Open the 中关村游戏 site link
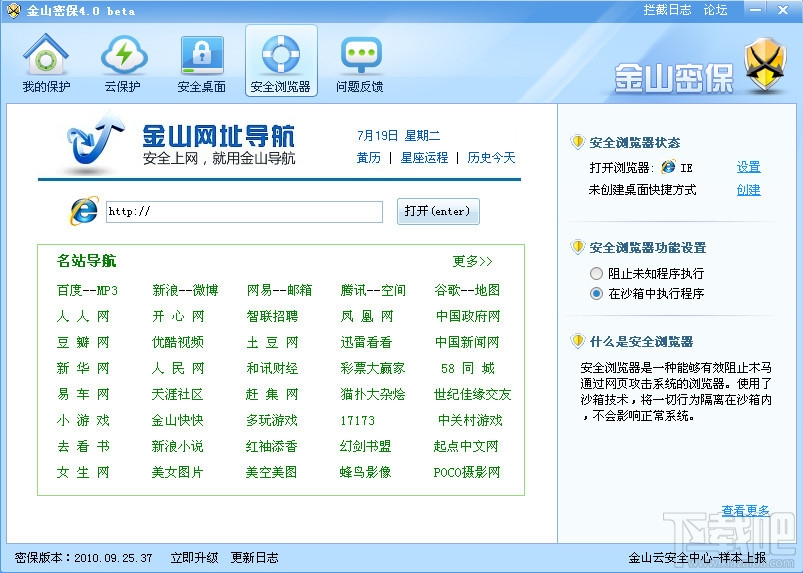The image size is (803, 573). pos(470,420)
